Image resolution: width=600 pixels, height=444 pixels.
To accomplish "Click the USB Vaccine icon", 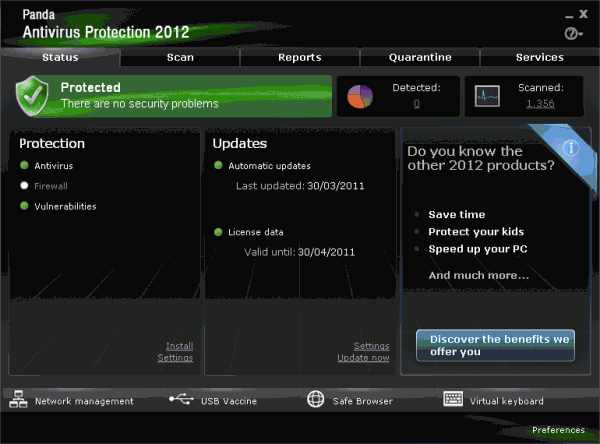I will click(x=181, y=399).
